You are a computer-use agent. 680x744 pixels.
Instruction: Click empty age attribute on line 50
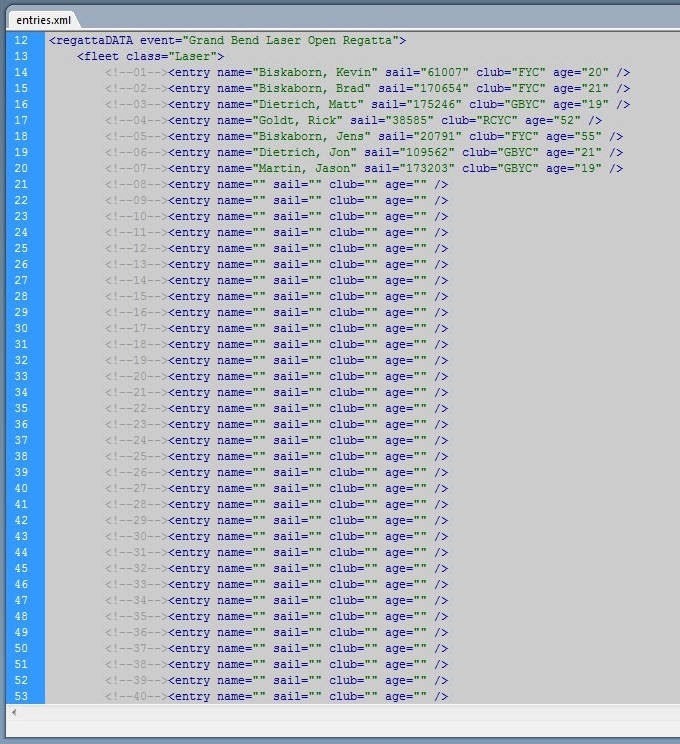point(406,649)
